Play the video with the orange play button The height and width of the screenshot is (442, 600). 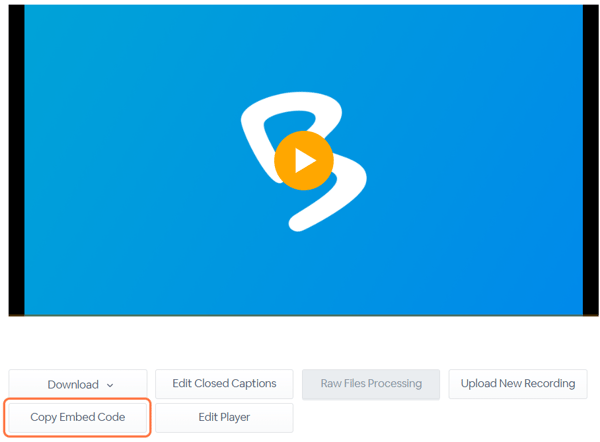(x=304, y=161)
